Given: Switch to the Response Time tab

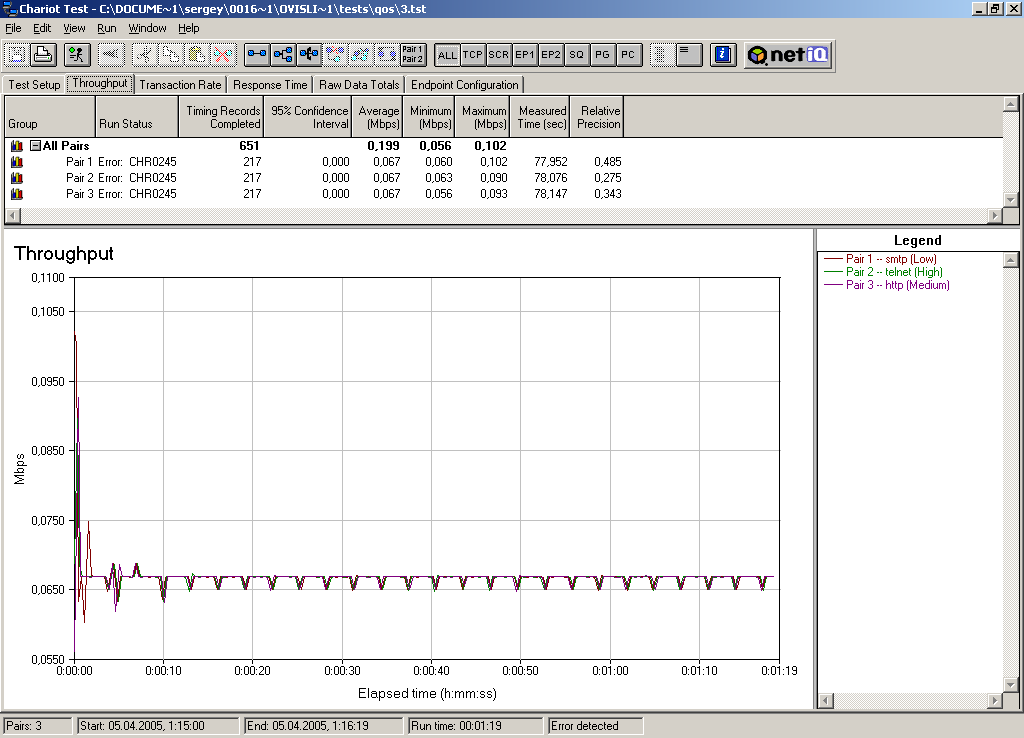Looking at the screenshot, I should pyautogui.click(x=270, y=85).
